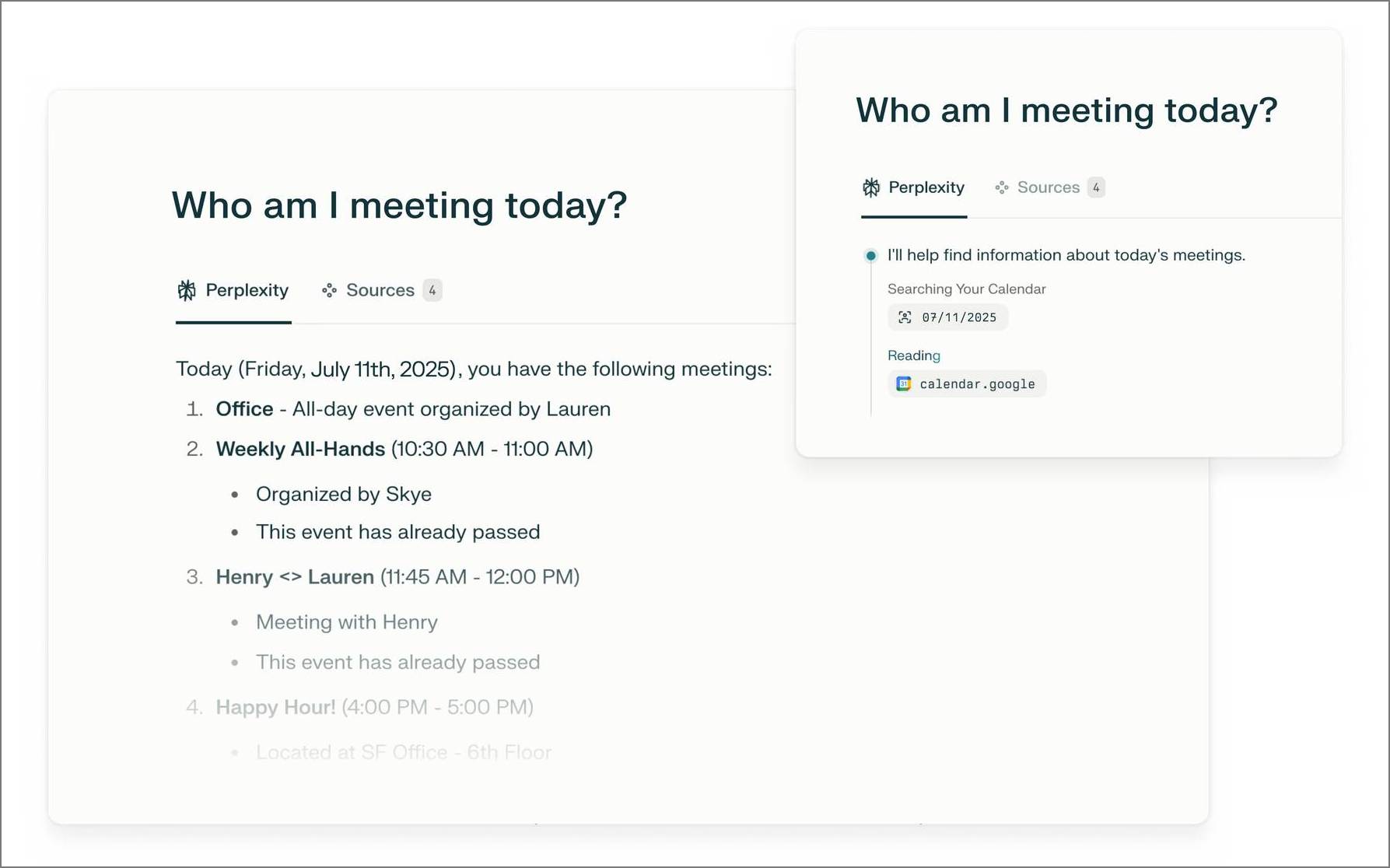Click the teal status dot beside the assistant message

coord(870,255)
